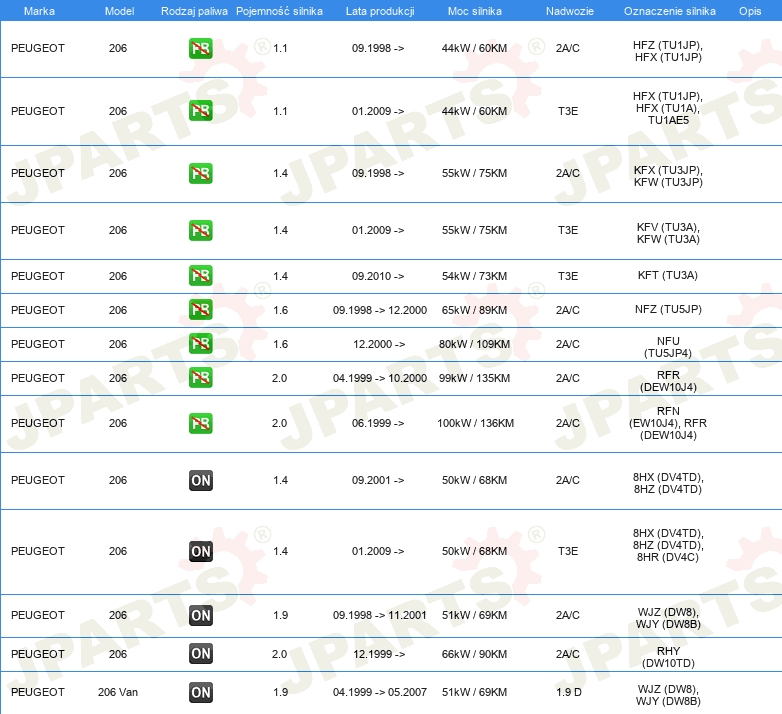Click PEUGEOT in KFT (TU3A) row

[38, 276]
